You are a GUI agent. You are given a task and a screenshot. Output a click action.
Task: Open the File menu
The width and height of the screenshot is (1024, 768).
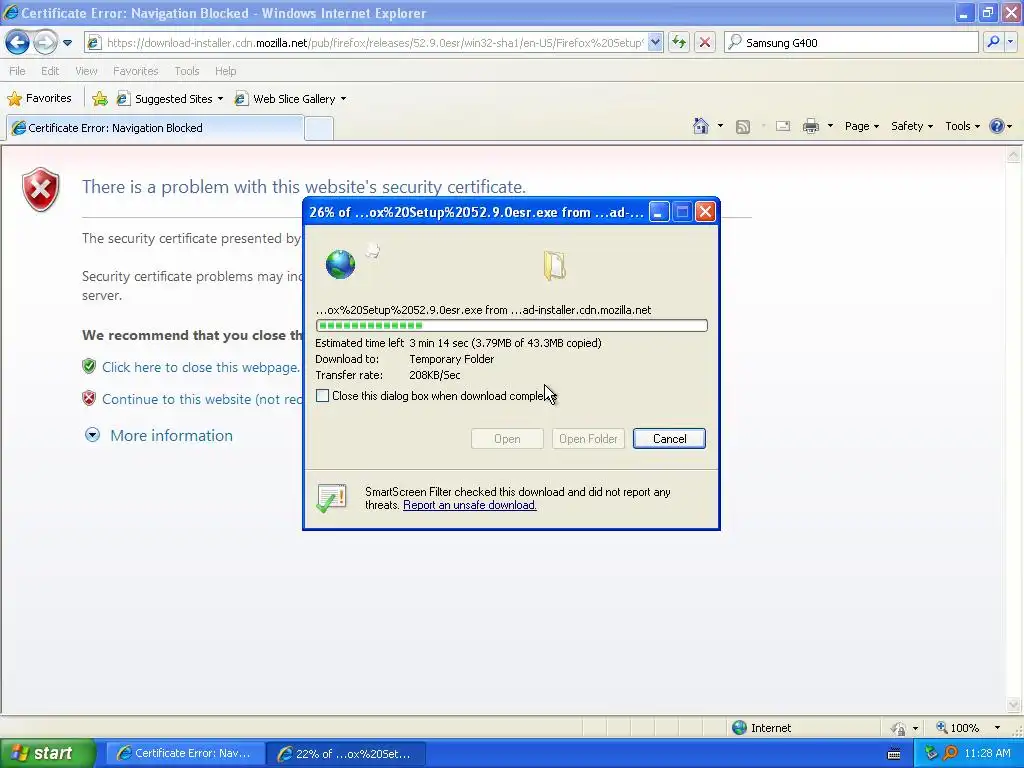[x=18, y=71]
